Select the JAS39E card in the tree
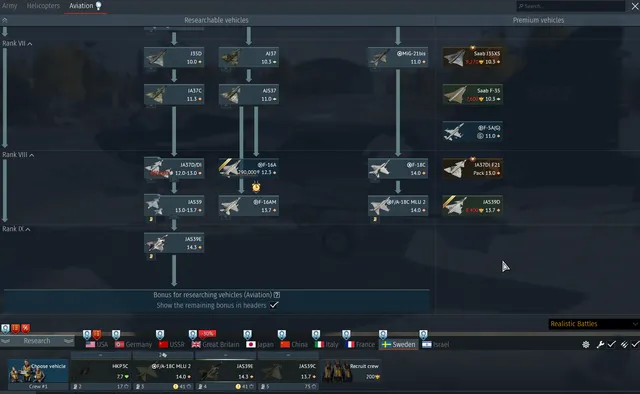 [x=174, y=243]
